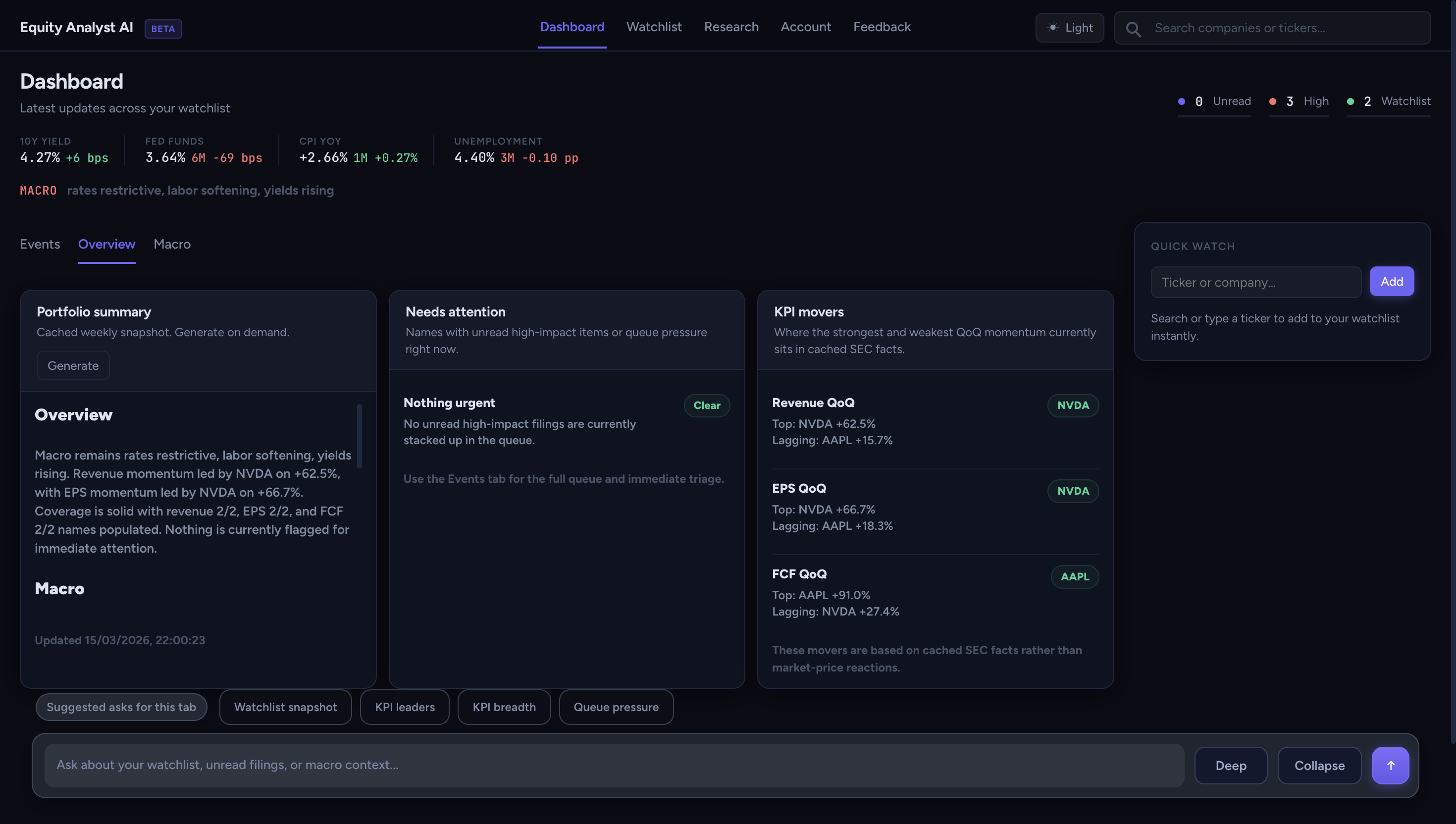Viewport: 1456px width, 824px height.
Task: Toggle the Light theme sun icon
Action: [1053, 27]
